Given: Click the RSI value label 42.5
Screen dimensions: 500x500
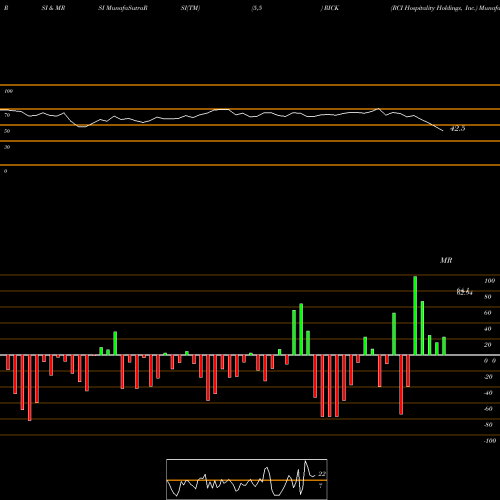Looking at the screenshot, I should pos(457,128).
